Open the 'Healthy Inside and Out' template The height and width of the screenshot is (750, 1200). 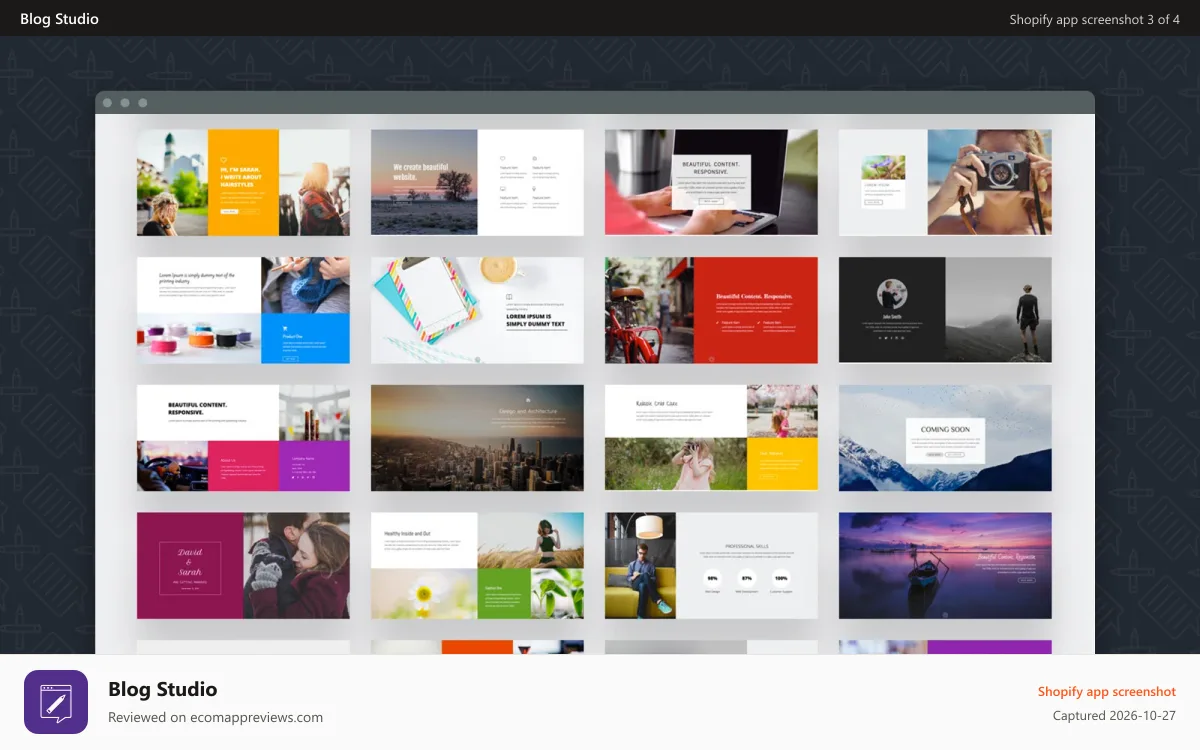[x=477, y=566]
